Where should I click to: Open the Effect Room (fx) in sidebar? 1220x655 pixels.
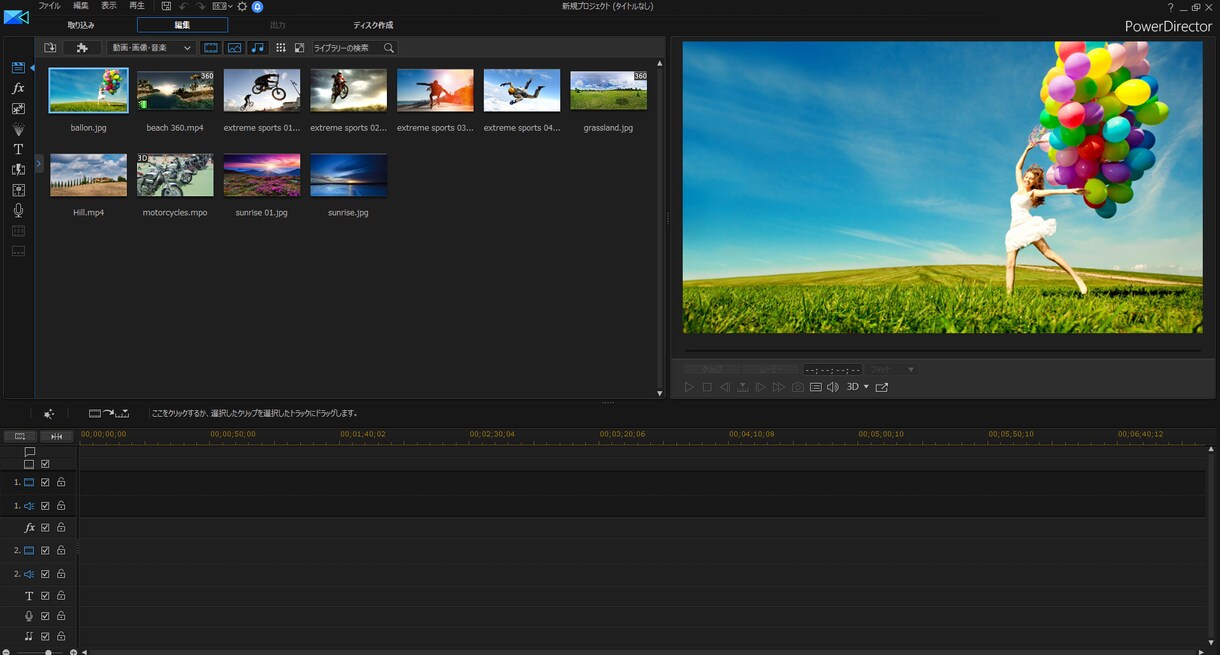point(18,88)
